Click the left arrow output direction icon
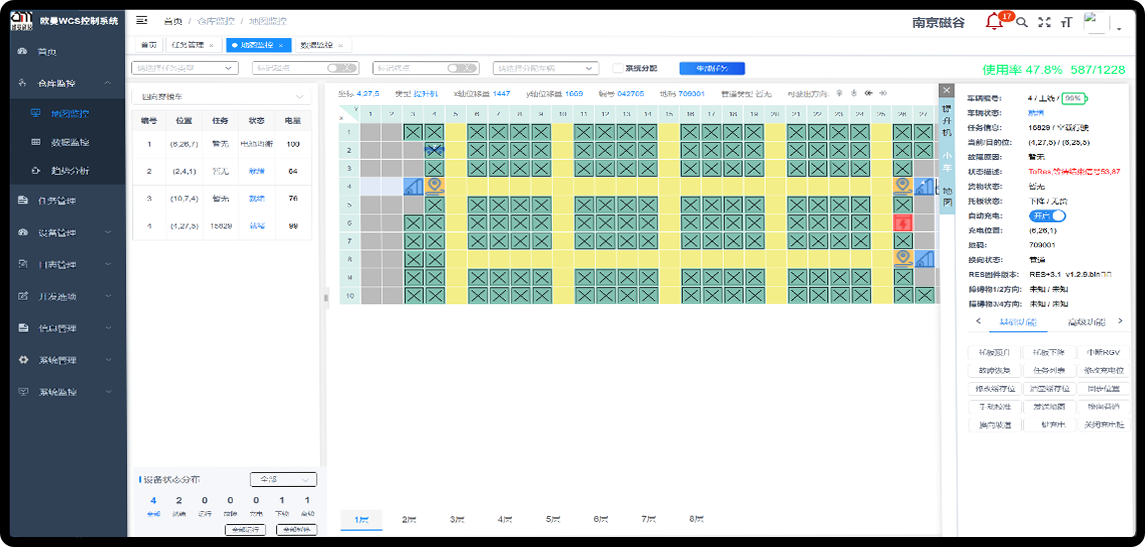This screenshot has height=547, width=1145. pos(868,93)
